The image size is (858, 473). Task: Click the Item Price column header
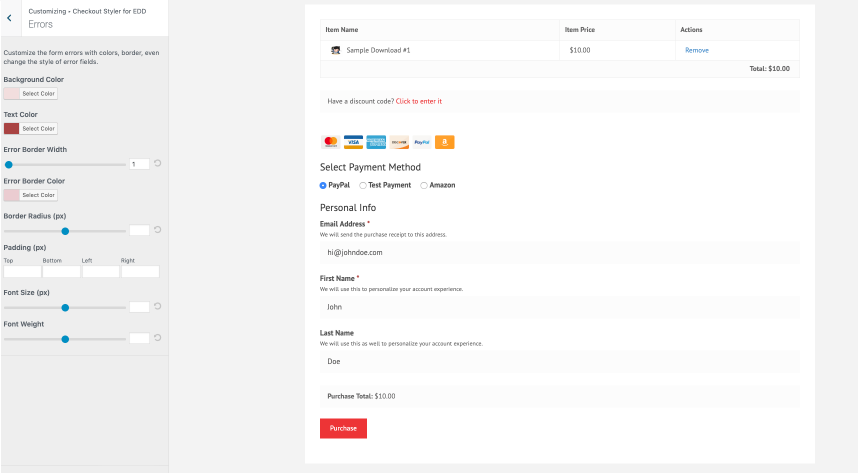580,30
